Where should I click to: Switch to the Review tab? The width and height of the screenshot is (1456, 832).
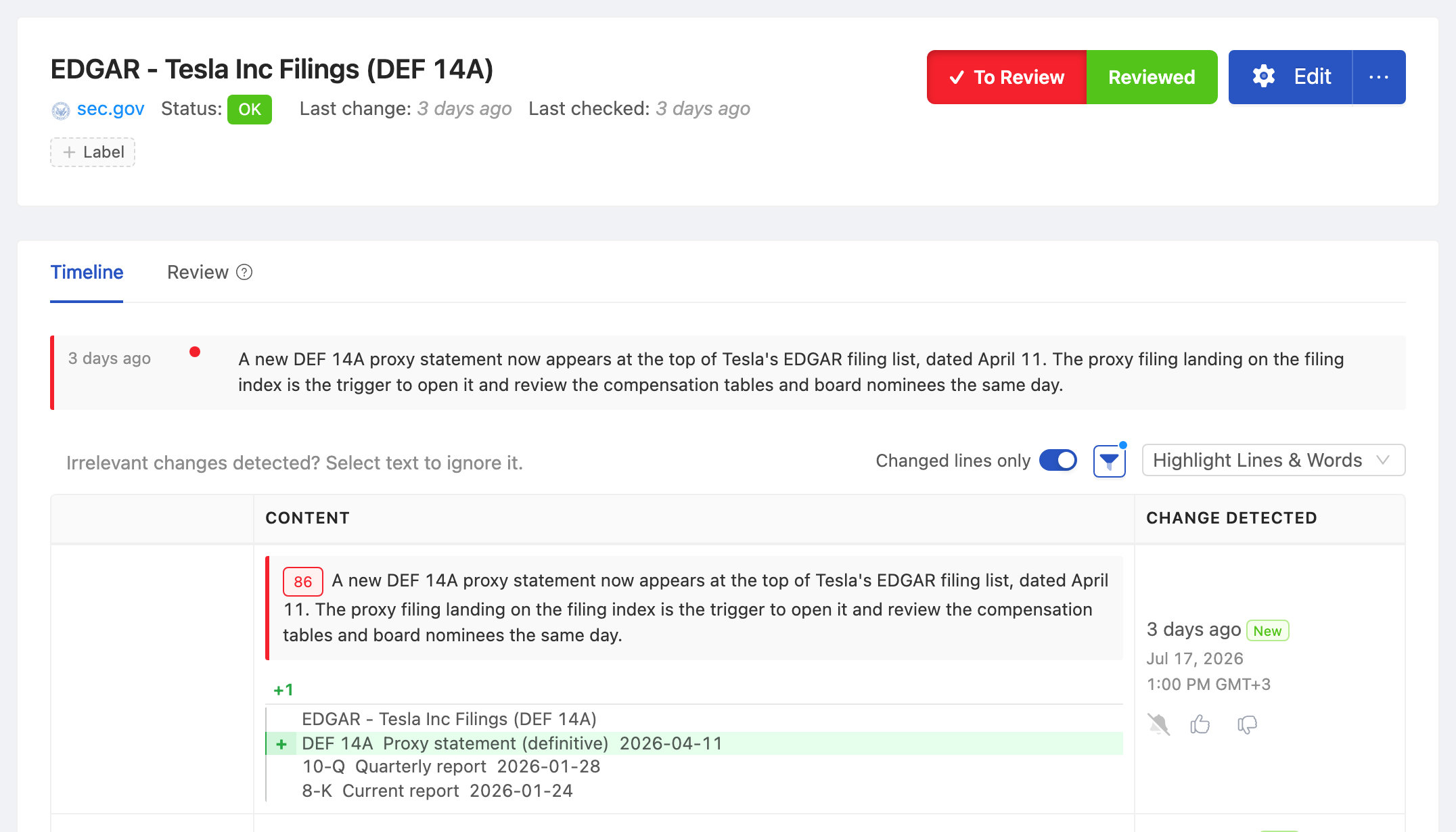[198, 272]
